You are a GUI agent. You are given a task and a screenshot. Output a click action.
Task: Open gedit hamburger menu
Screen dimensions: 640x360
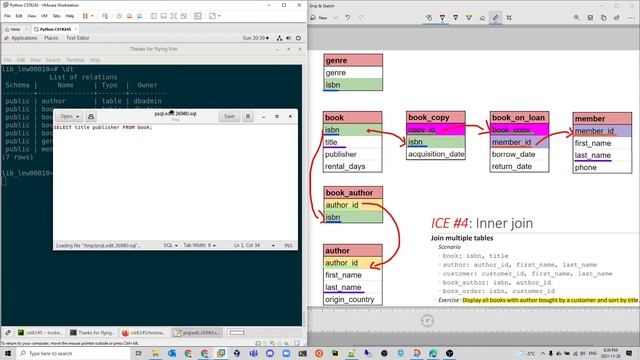(248, 116)
